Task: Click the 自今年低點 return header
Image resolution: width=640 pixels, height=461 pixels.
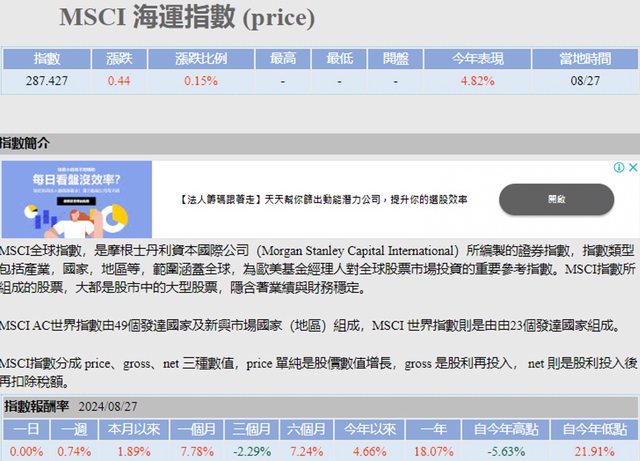Action: pyautogui.click(x=594, y=429)
